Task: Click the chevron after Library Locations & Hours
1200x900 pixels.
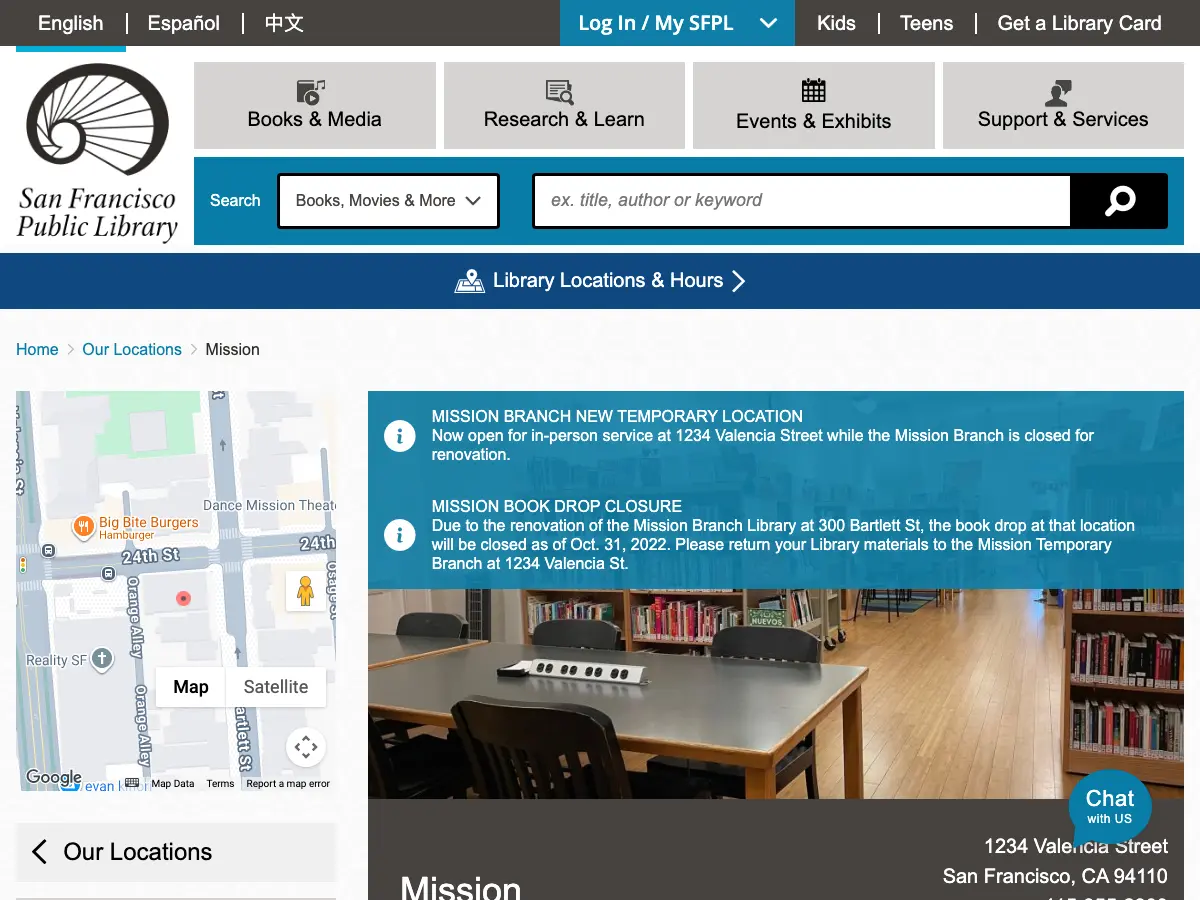Action: 739,281
